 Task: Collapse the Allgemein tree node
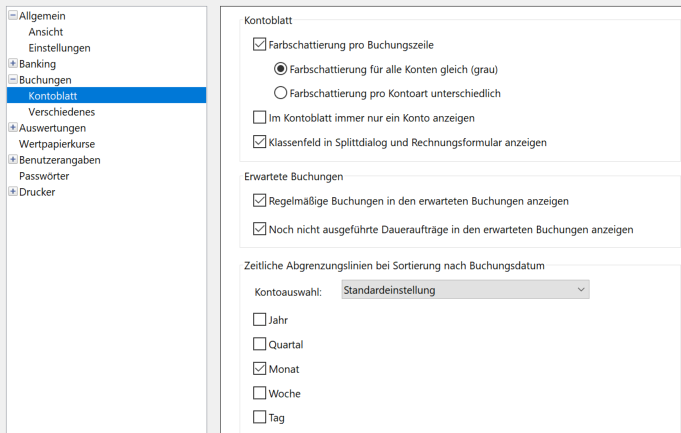coord(12,16)
